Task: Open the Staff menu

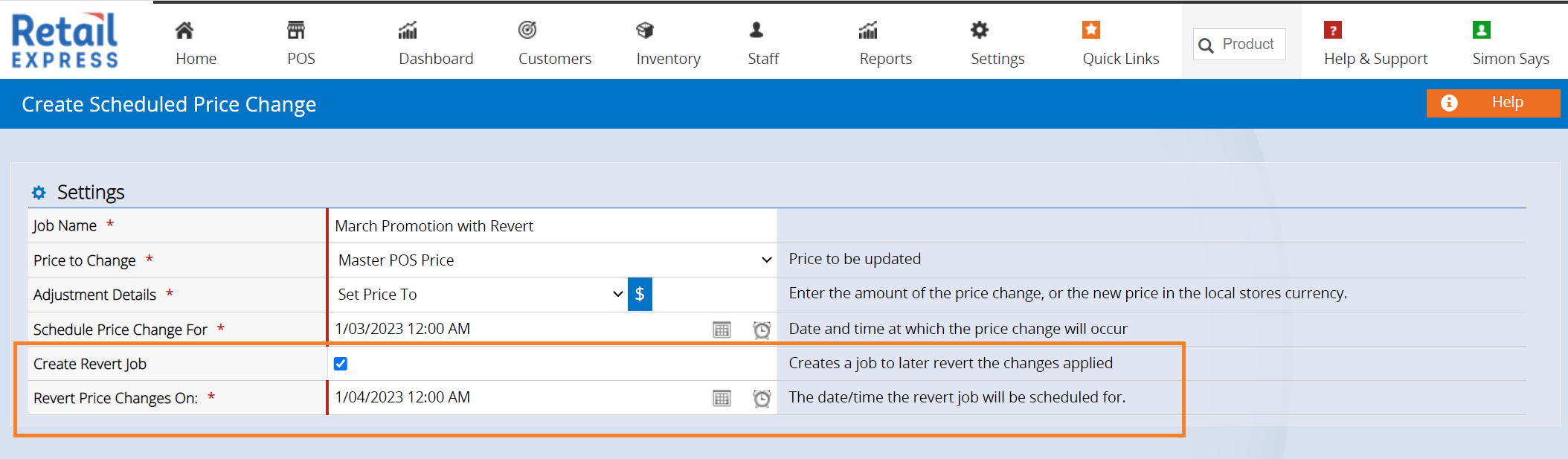Action: pos(763,59)
